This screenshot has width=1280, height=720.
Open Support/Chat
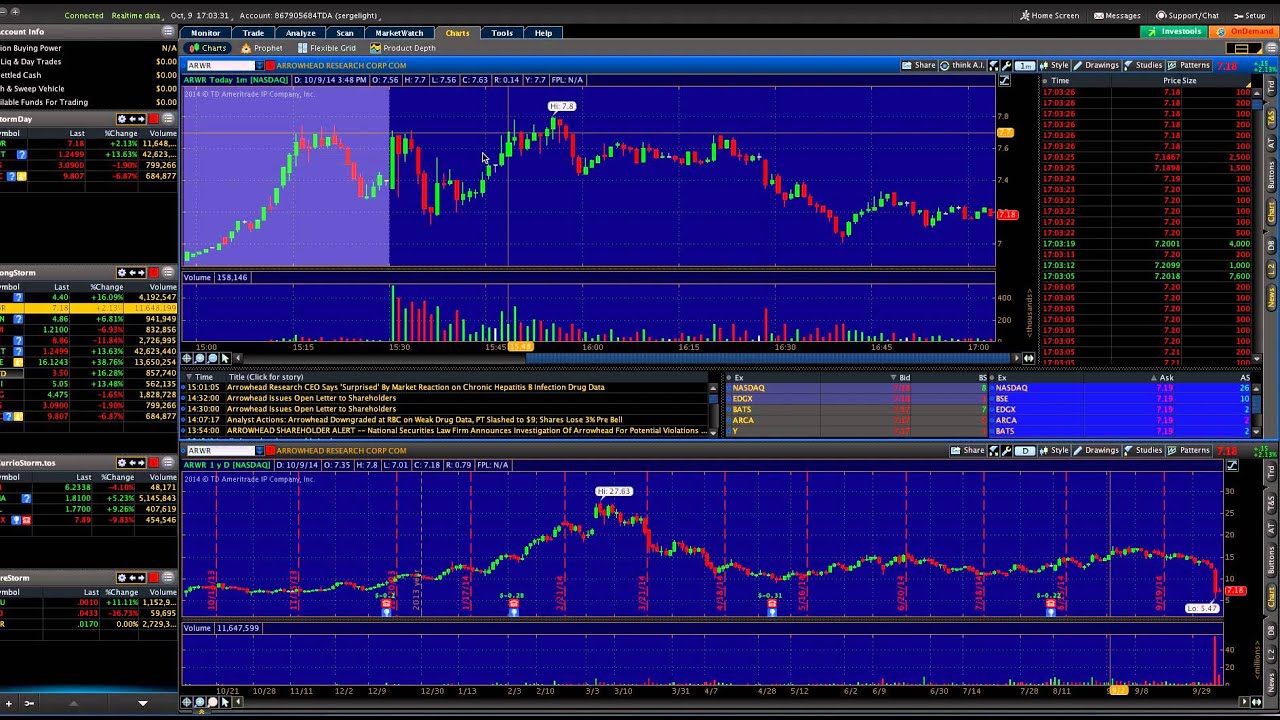point(1188,16)
